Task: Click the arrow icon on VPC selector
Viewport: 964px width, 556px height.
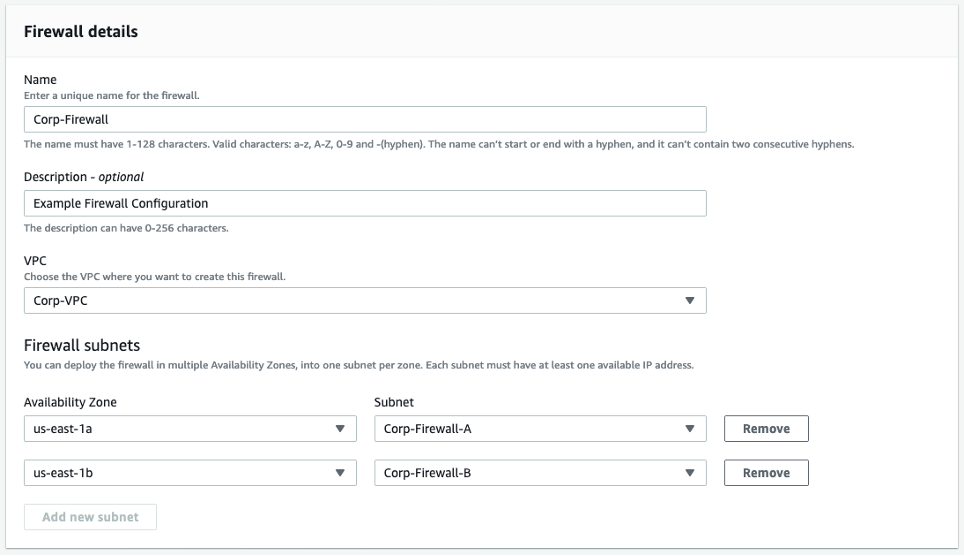Action: tap(689, 300)
